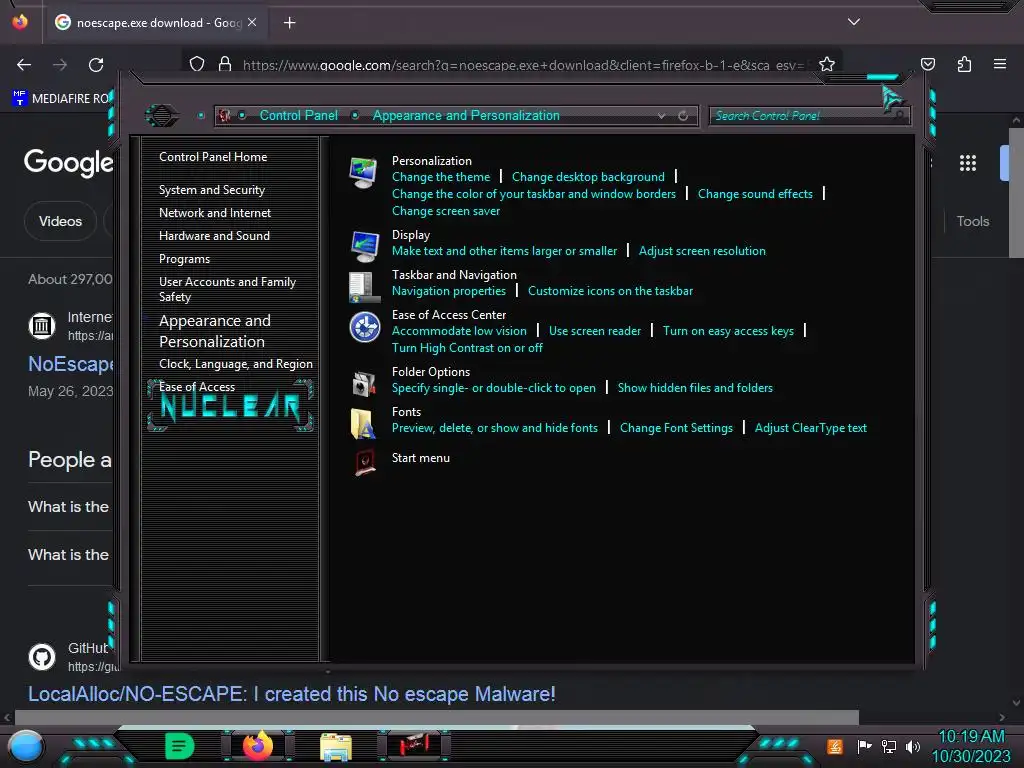The height and width of the screenshot is (768, 1024).
Task: Click the Firefox forward arrow
Action: (60, 65)
